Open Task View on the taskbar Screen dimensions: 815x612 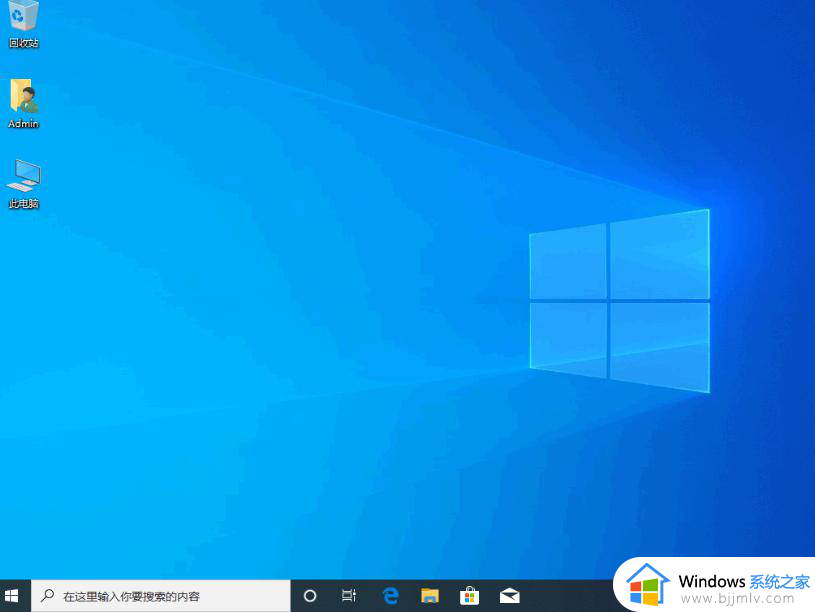coord(349,596)
